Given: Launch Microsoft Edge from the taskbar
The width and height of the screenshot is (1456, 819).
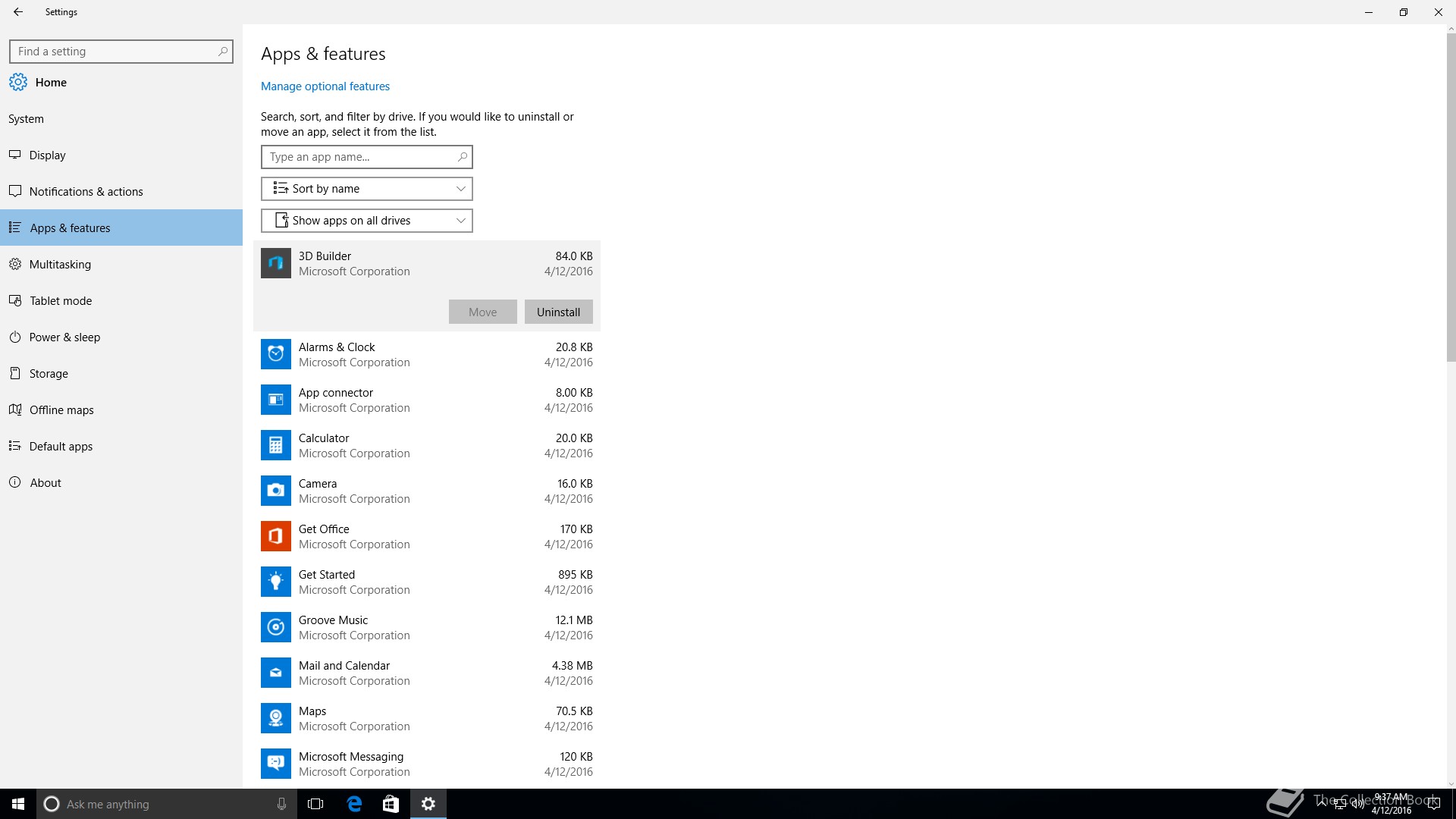Looking at the screenshot, I should 354,804.
